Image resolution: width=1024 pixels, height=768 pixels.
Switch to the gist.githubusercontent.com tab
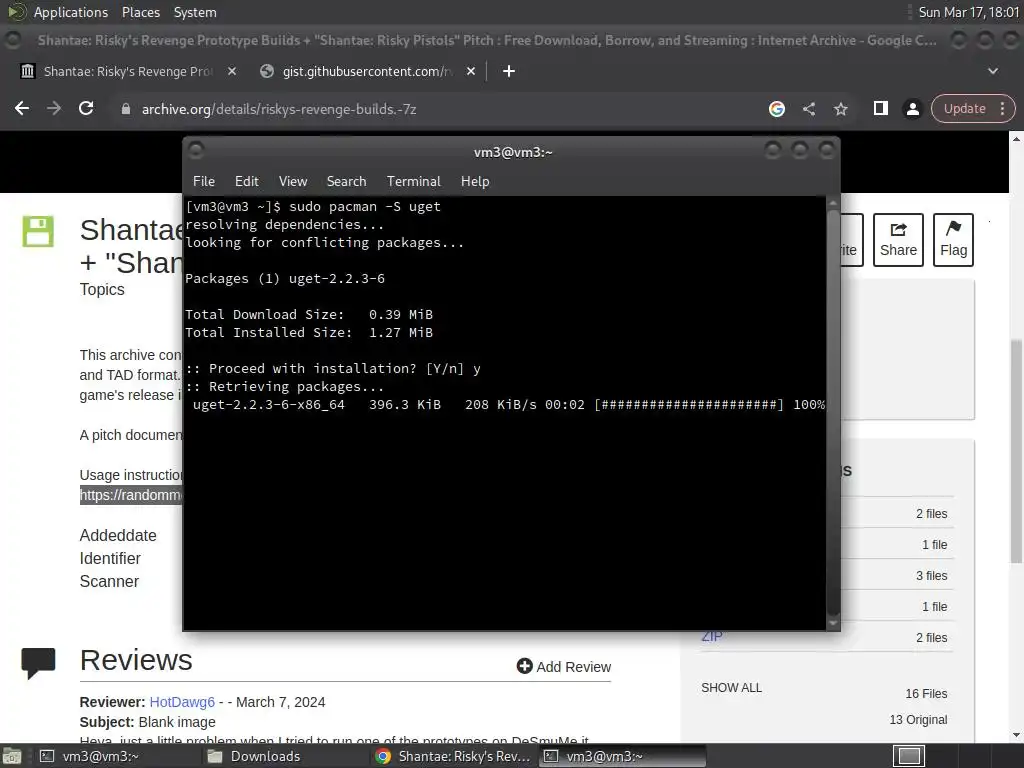coord(366,71)
